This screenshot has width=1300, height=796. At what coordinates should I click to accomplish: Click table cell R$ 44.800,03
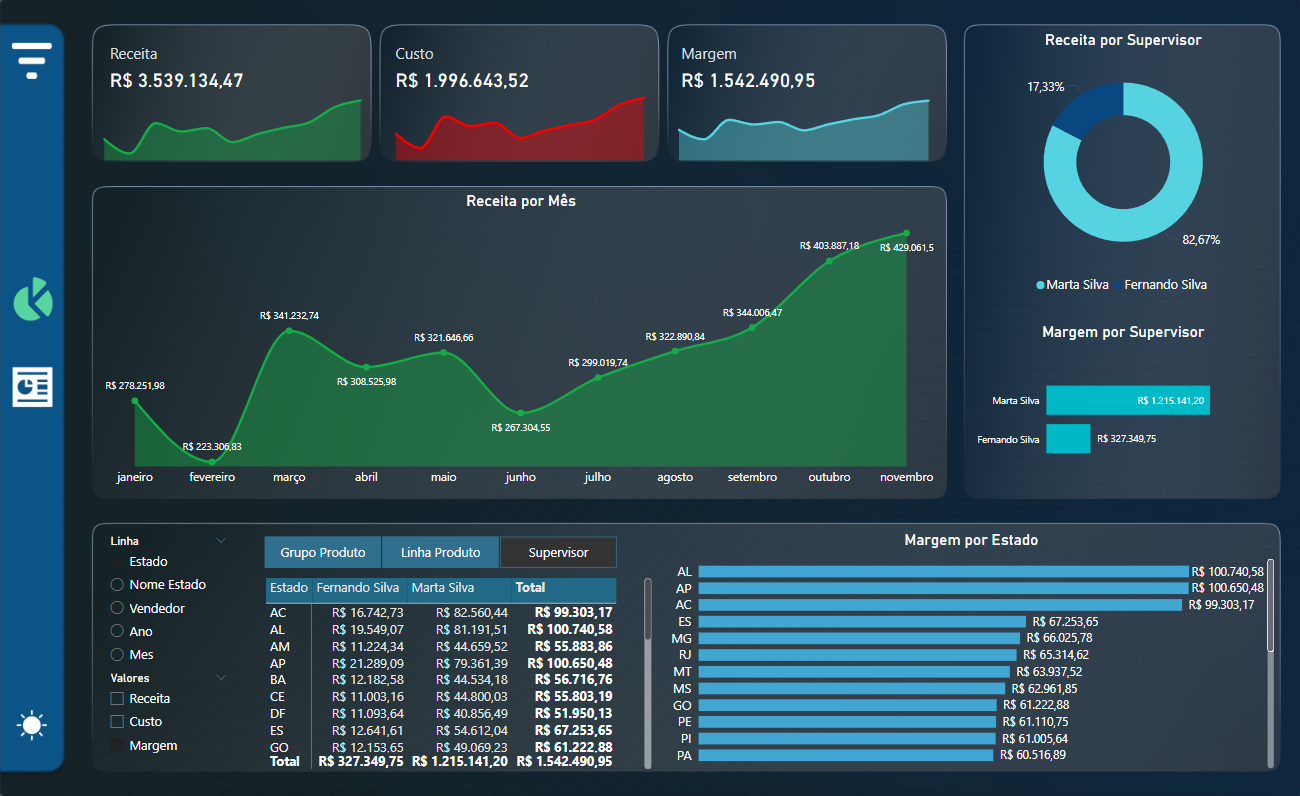coord(473,697)
